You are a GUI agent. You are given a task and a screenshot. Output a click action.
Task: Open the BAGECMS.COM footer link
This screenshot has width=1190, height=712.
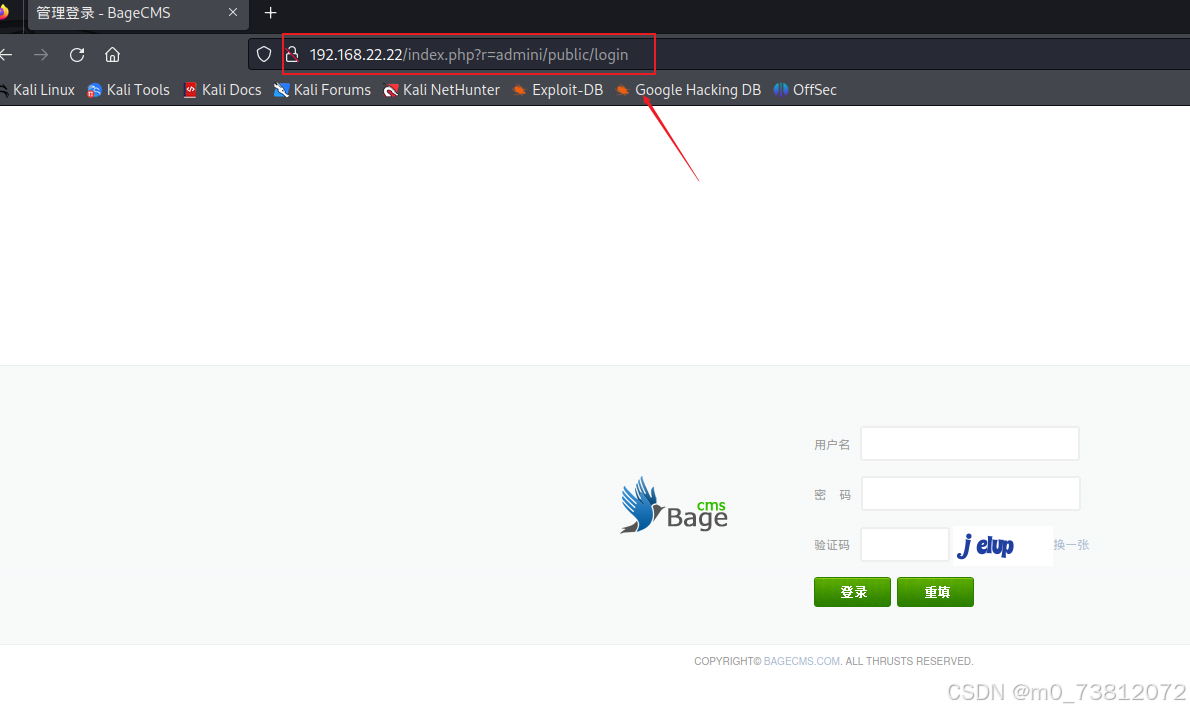[x=801, y=661]
